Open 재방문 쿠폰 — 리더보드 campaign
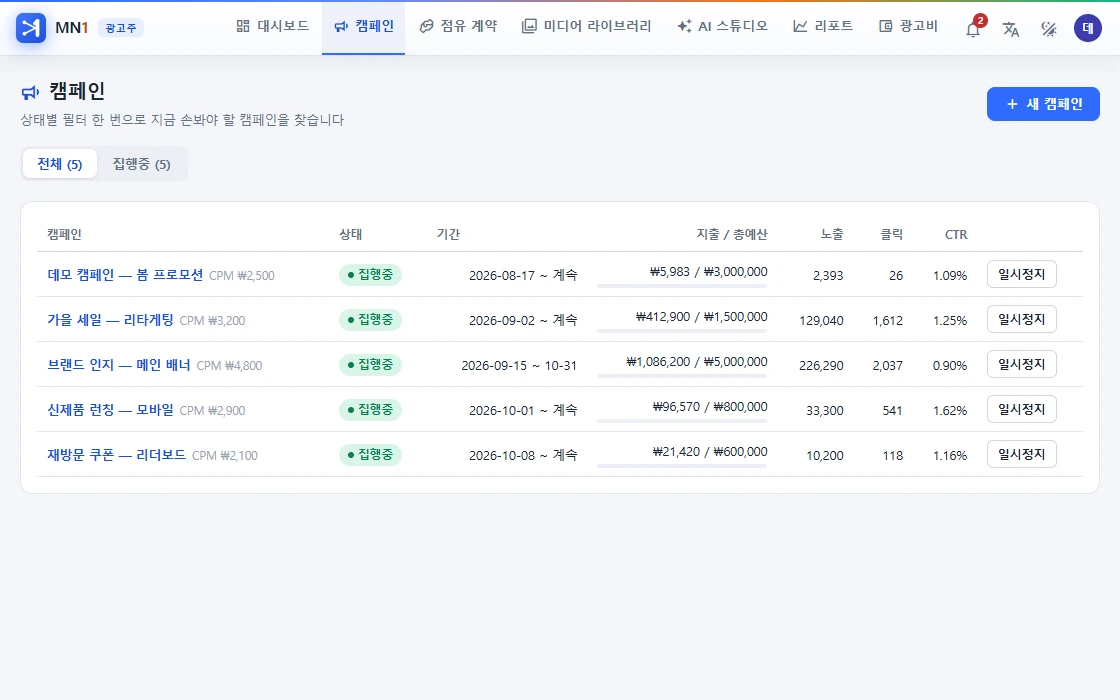 [x=116, y=455]
